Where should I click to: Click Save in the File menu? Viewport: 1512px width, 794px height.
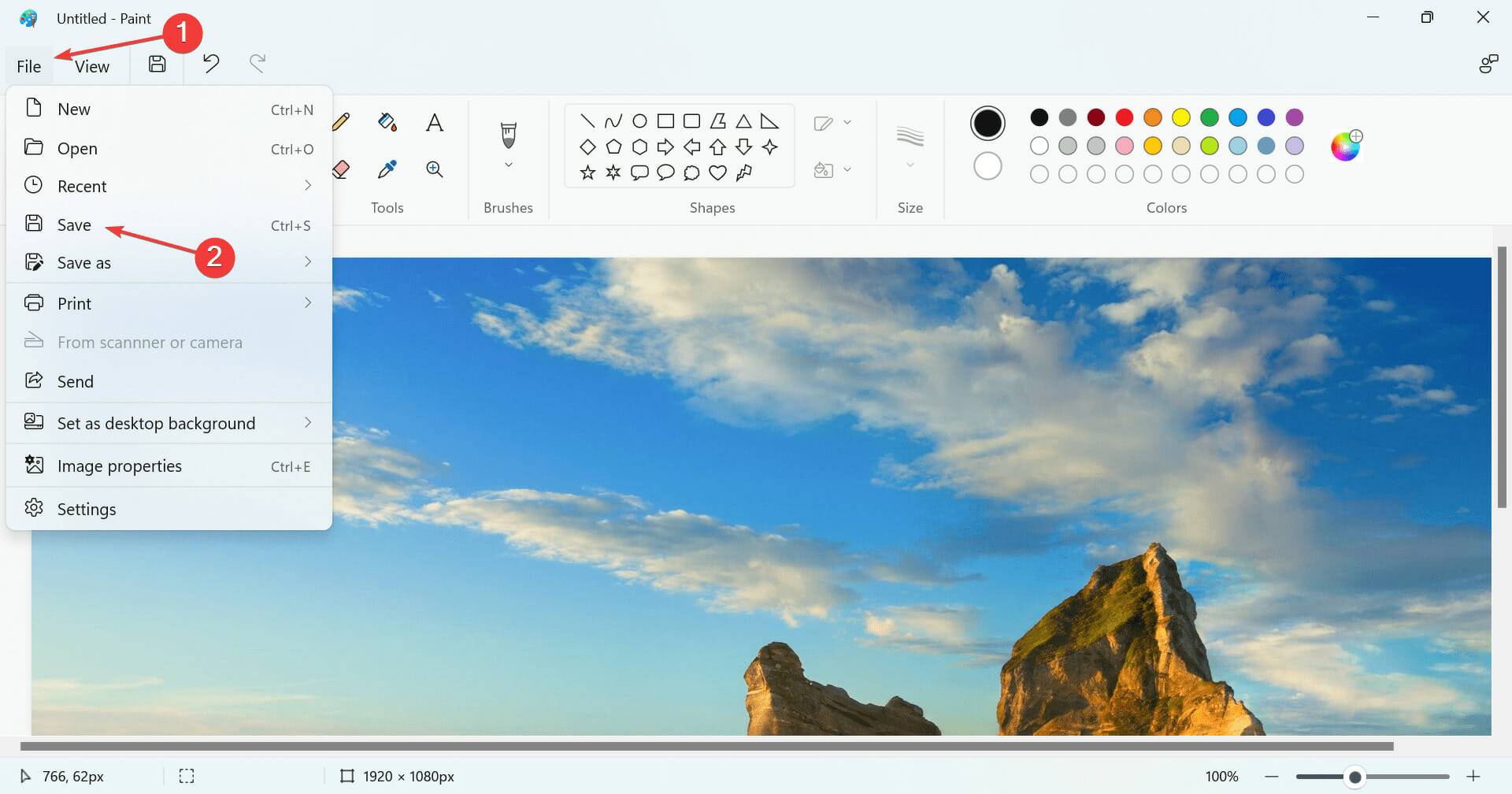point(169,224)
